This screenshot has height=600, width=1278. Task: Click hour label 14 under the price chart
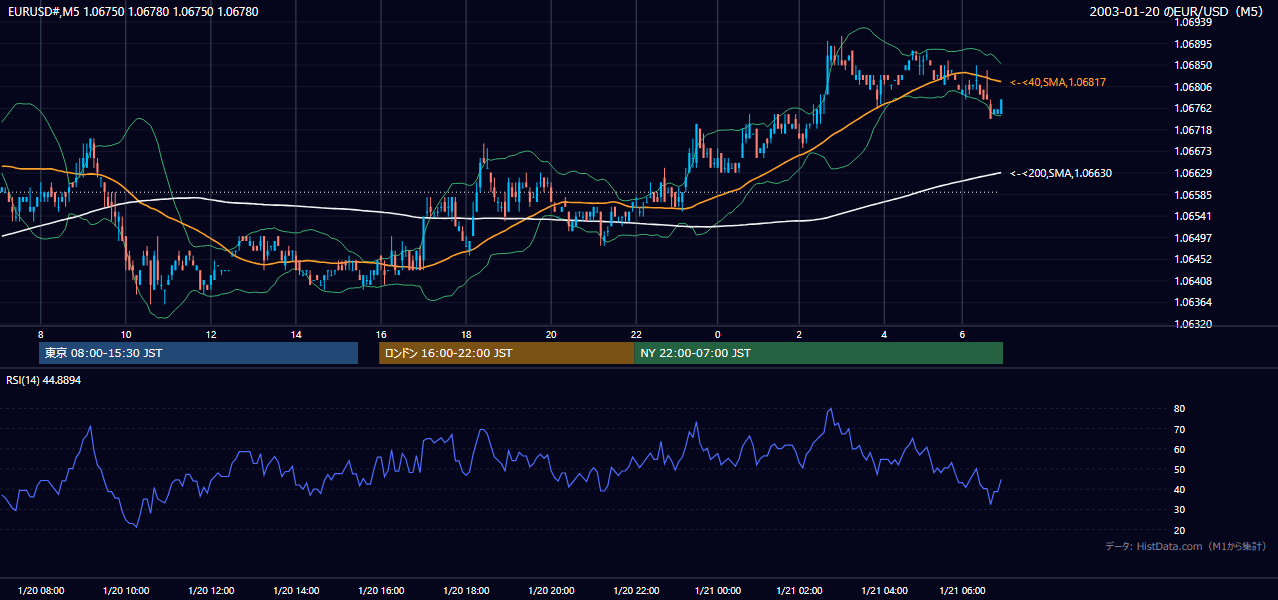296,334
